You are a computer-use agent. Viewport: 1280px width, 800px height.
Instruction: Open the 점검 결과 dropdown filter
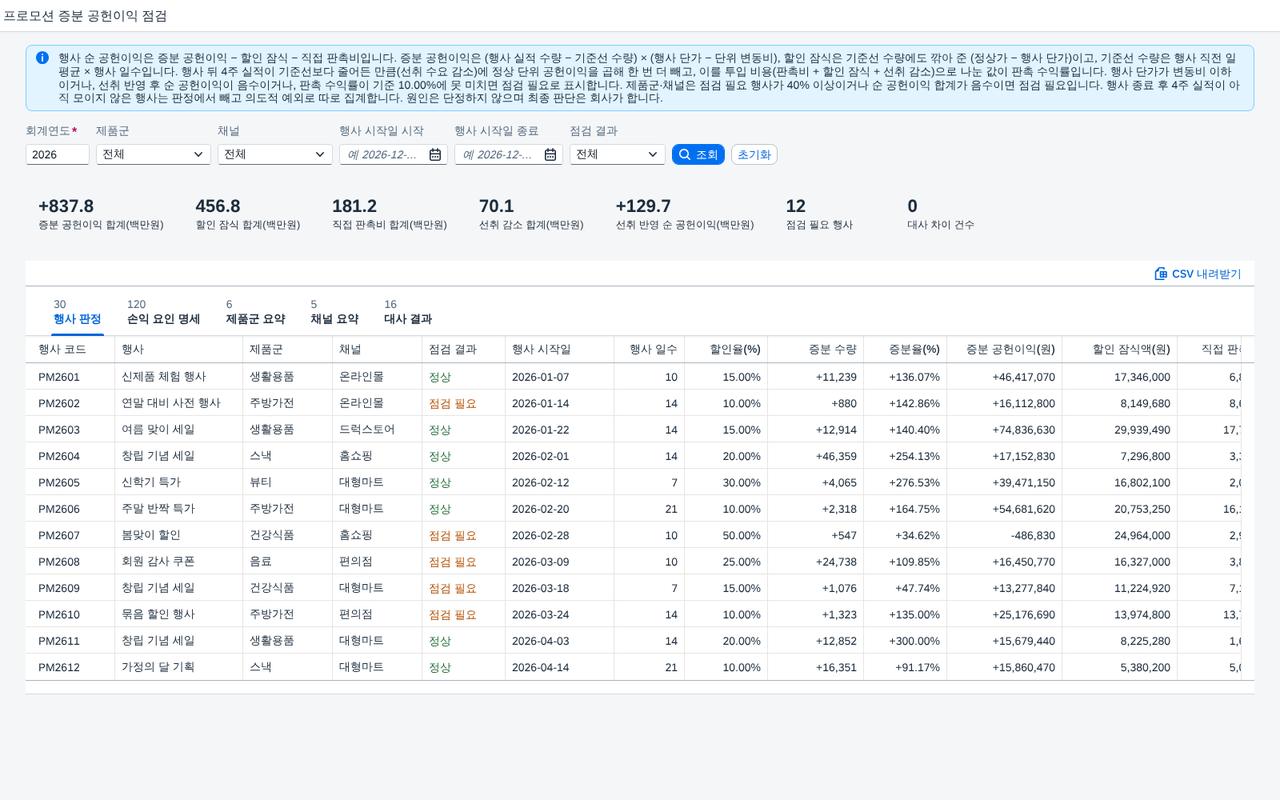coord(617,154)
